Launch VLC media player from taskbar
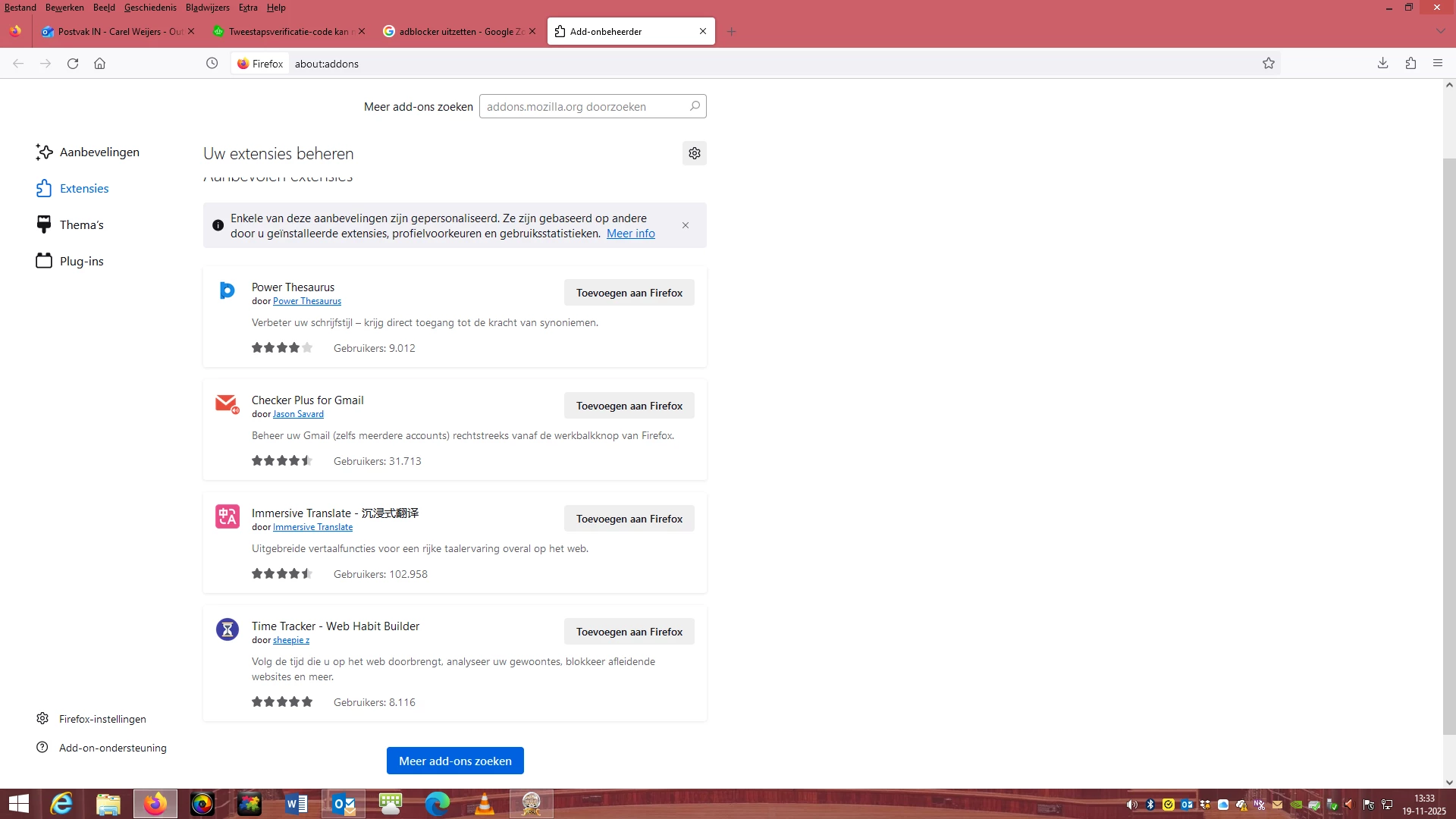1456x819 pixels. pyautogui.click(x=484, y=804)
